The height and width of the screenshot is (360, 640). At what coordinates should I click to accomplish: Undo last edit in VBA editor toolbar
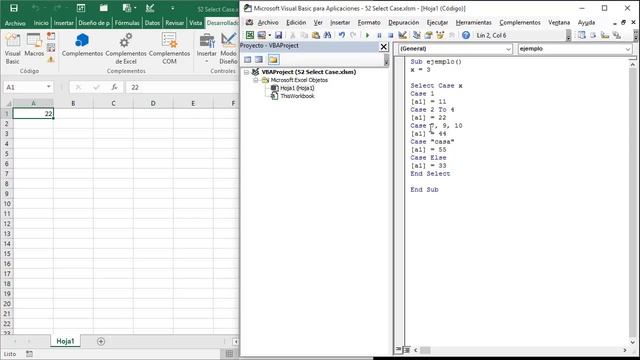coord(342,36)
